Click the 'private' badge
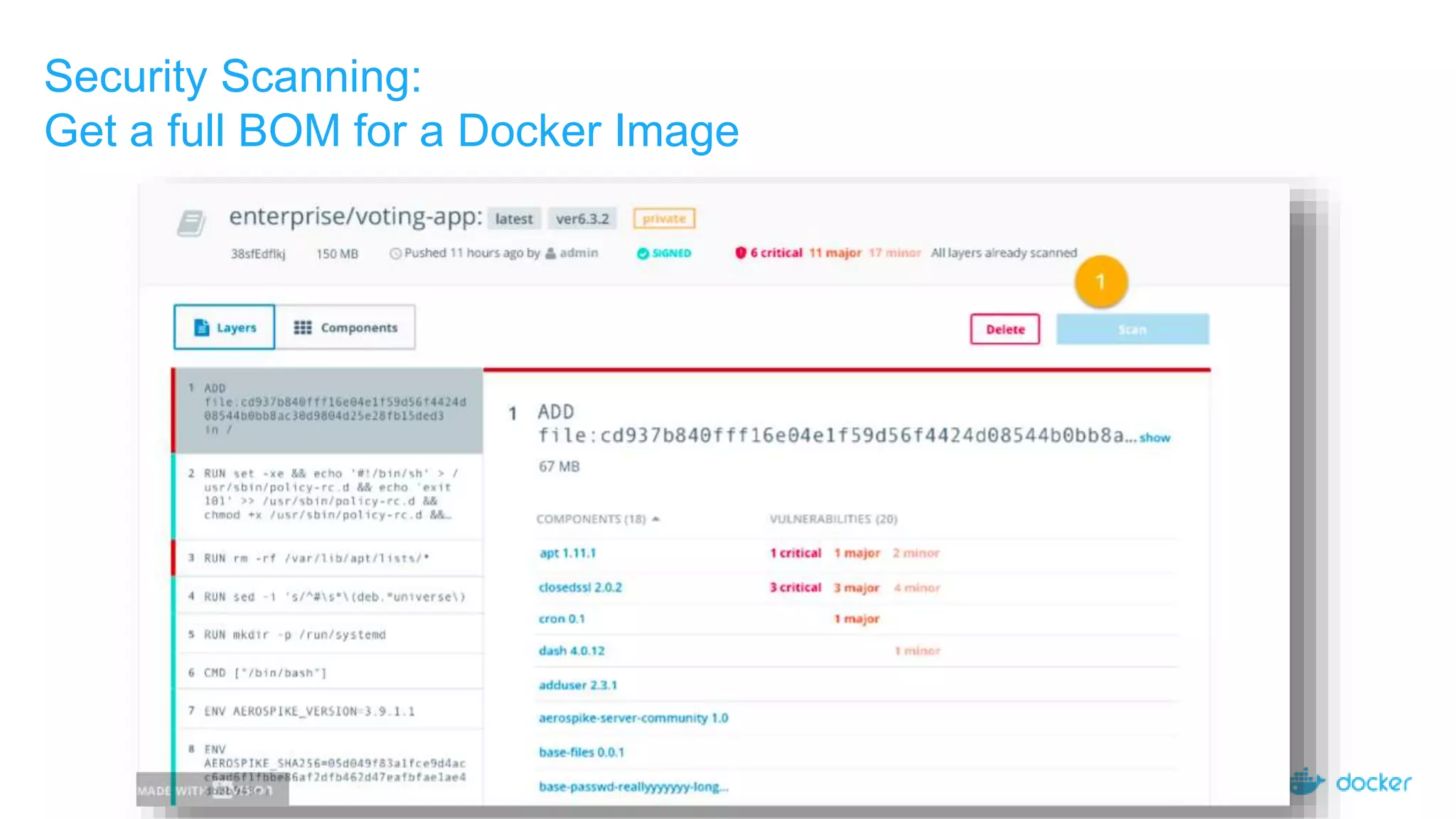Image resolution: width=1456 pixels, height=819 pixels. [664, 219]
